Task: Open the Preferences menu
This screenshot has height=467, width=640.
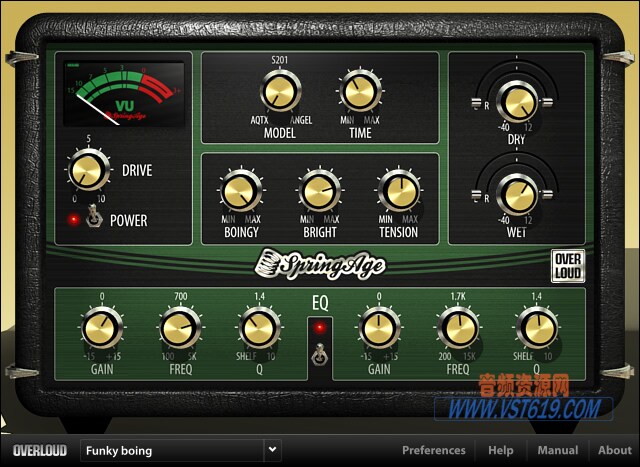Action: pyautogui.click(x=433, y=450)
